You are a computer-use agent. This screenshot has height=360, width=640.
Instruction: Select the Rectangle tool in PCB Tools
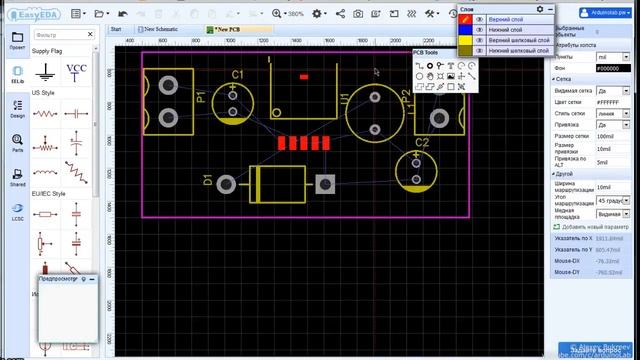coord(451,87)
